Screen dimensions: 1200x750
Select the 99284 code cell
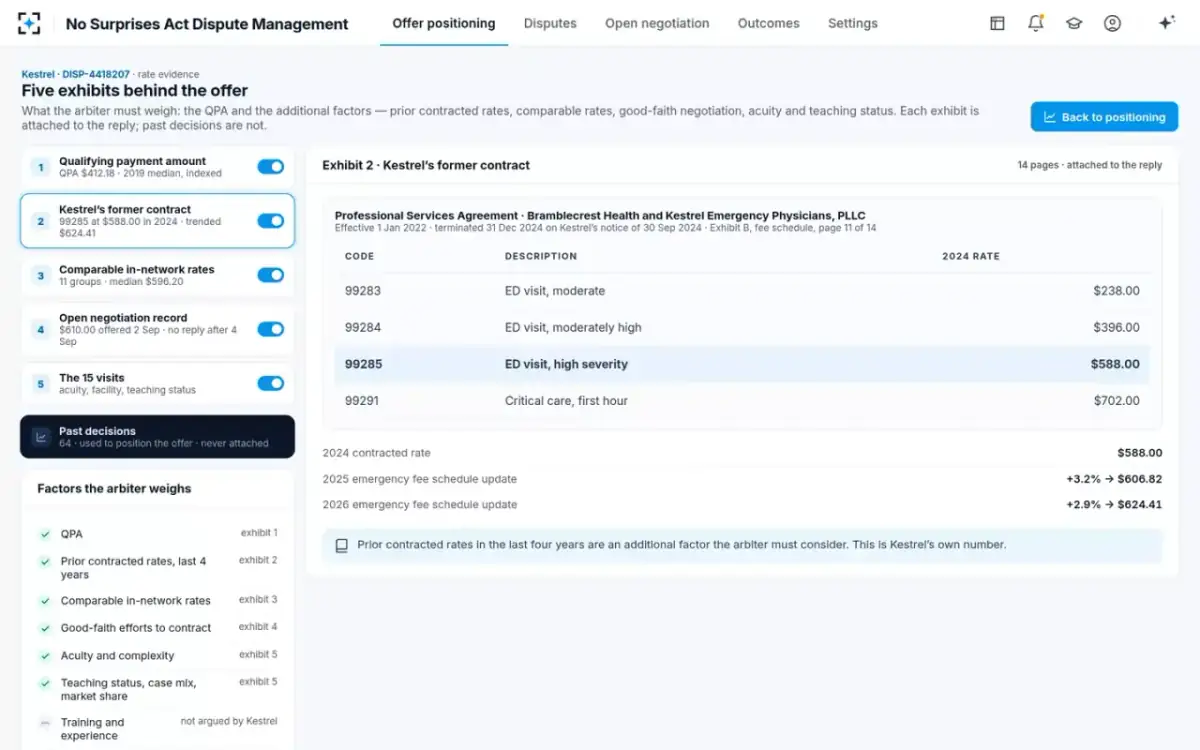[363, 327]
